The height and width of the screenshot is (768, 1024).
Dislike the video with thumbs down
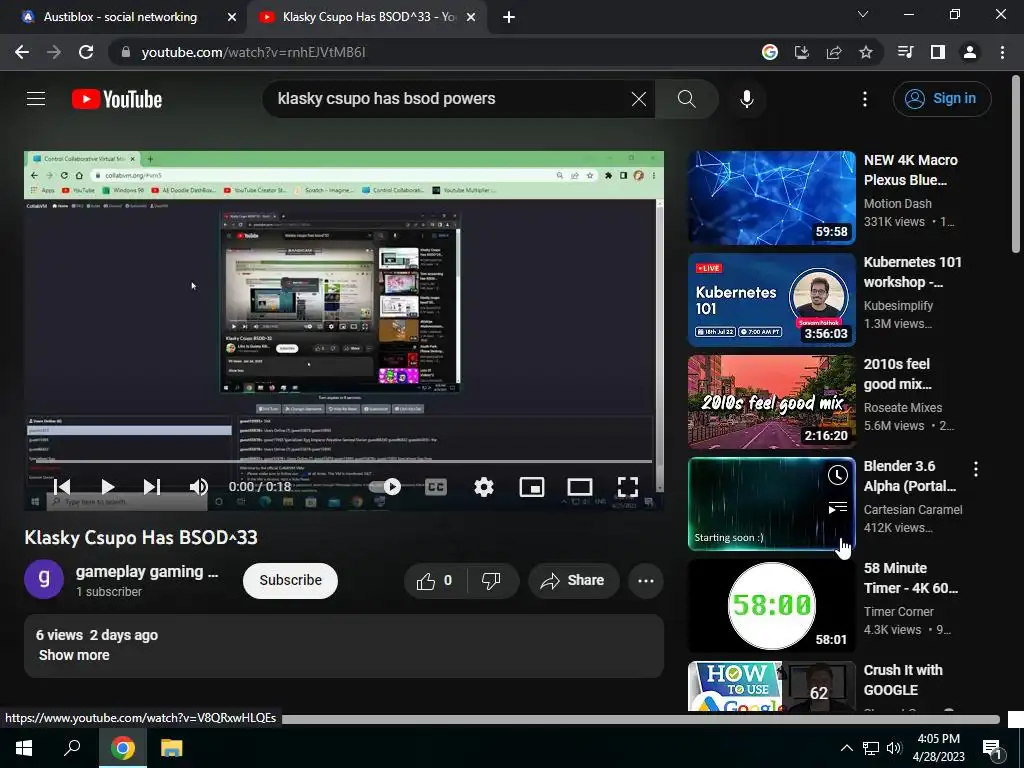pos(491,581)
